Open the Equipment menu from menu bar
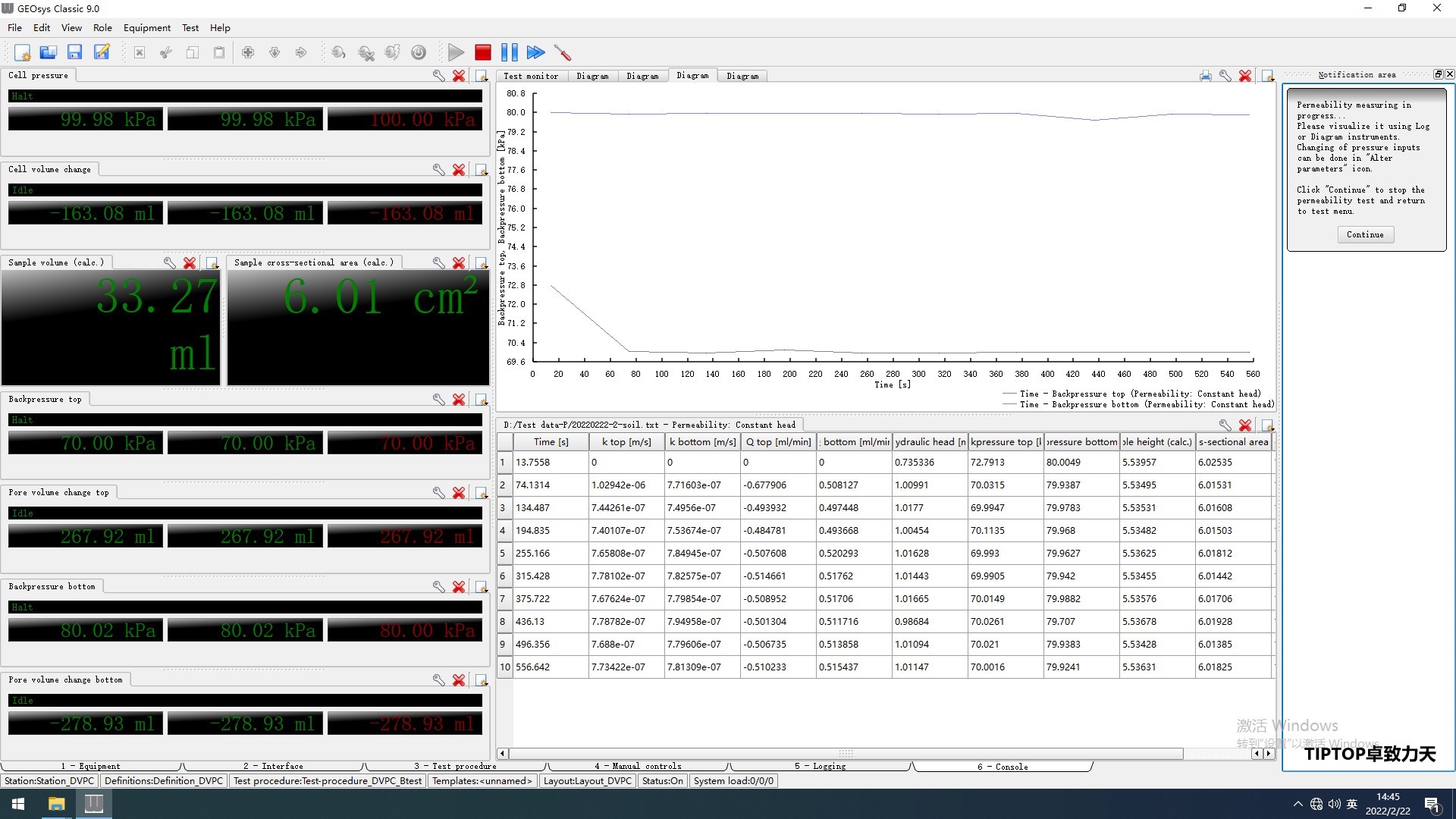Viewport: 1456px width, 819px height. point(146,27)
